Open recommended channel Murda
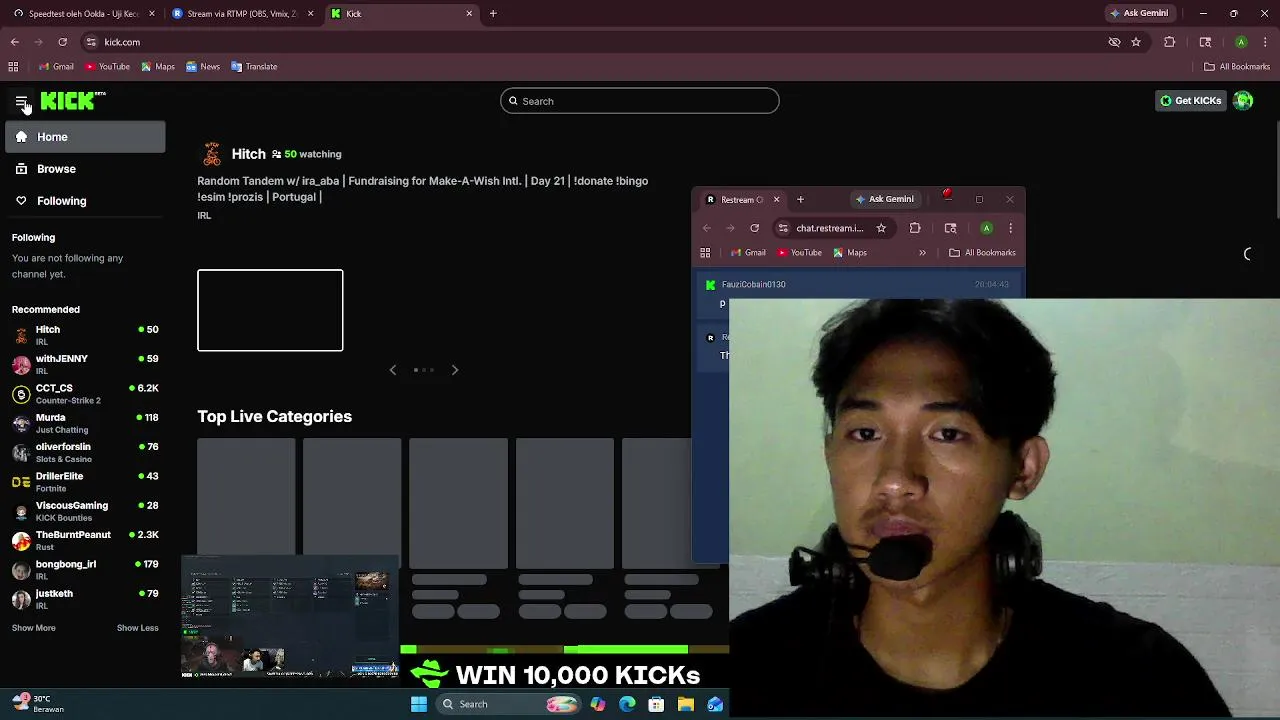 coord(85,423)
